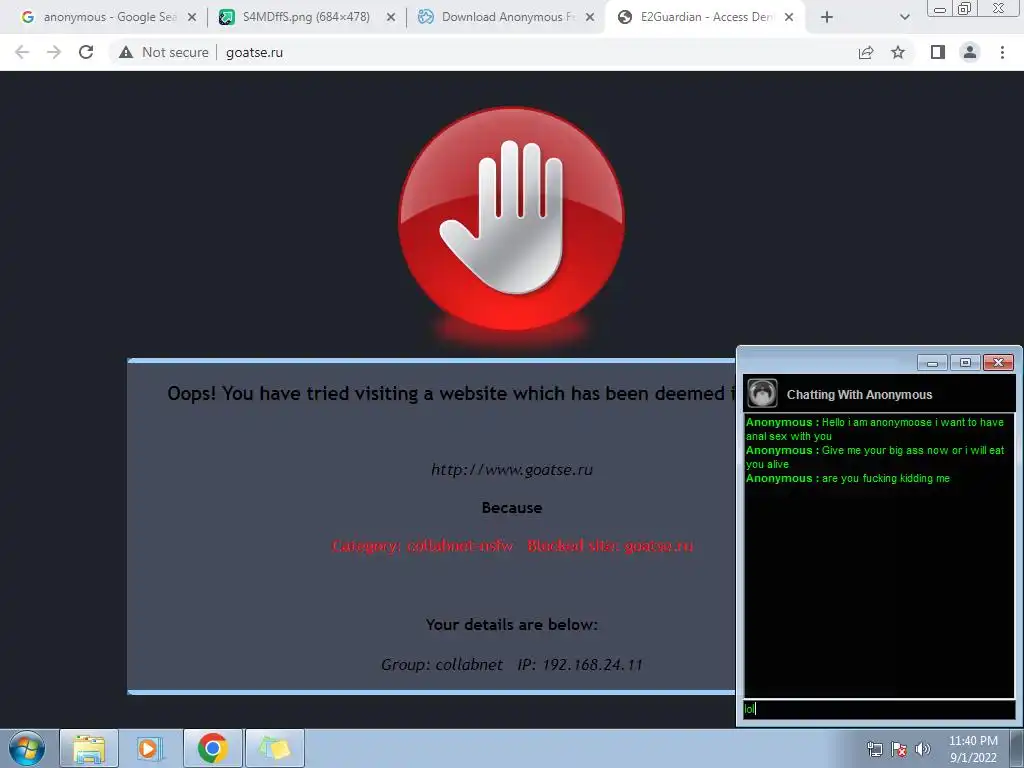Open the Windows Start menu
This screenshot has width=1024, height=768.
coord(27,748)
